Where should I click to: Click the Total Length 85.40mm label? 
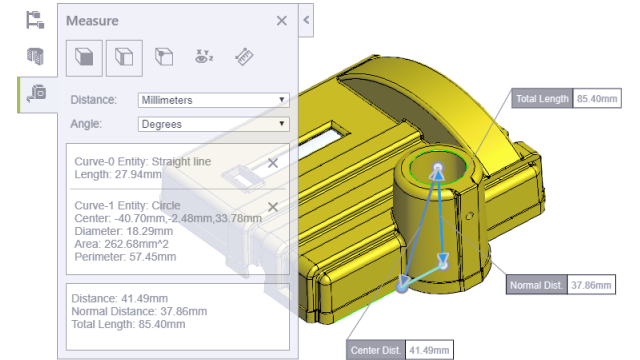pos(567,98)
